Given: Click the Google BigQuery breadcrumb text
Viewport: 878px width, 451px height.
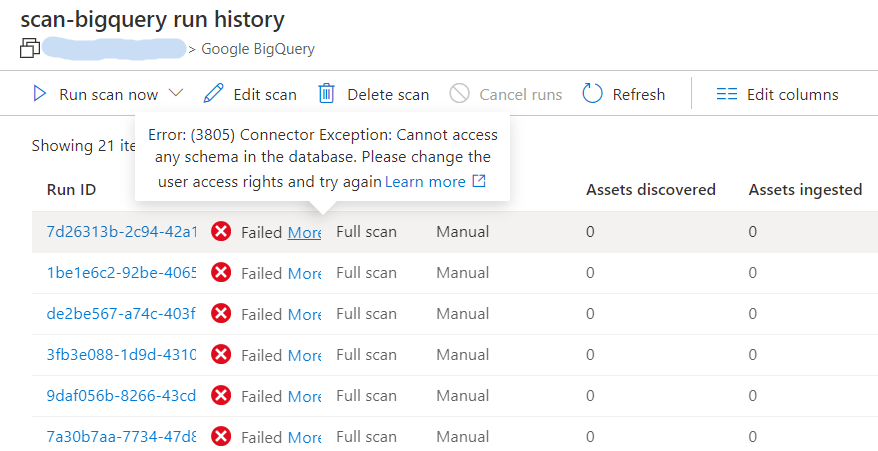Looking at the screenshot, I should click(x=258, y=48).
